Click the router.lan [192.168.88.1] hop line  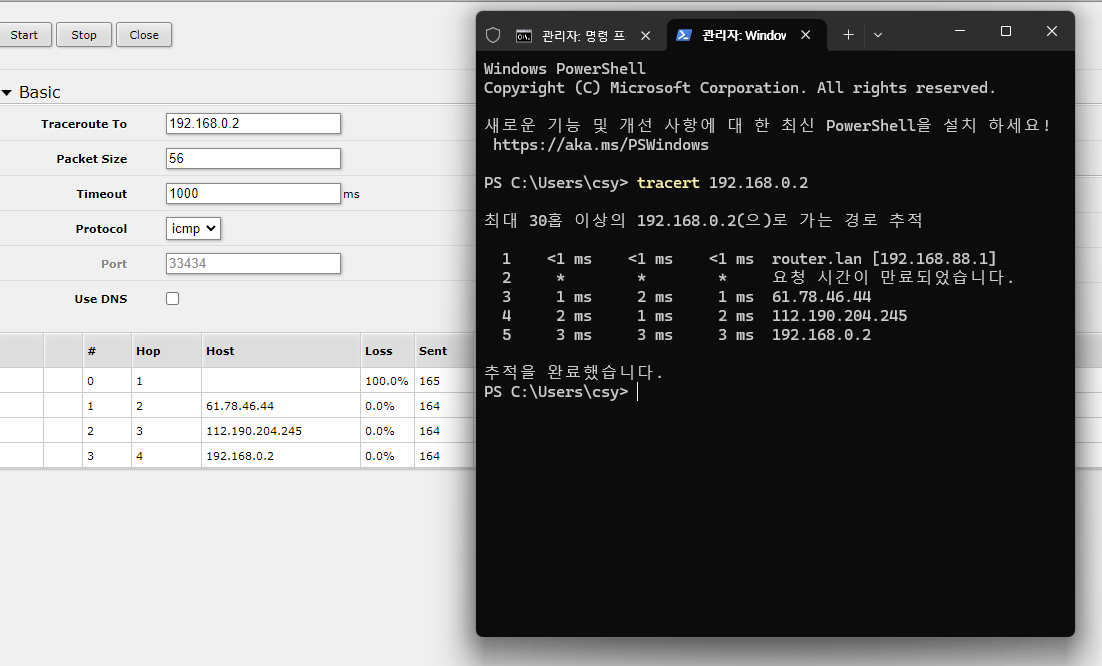(x=884, y=259)
